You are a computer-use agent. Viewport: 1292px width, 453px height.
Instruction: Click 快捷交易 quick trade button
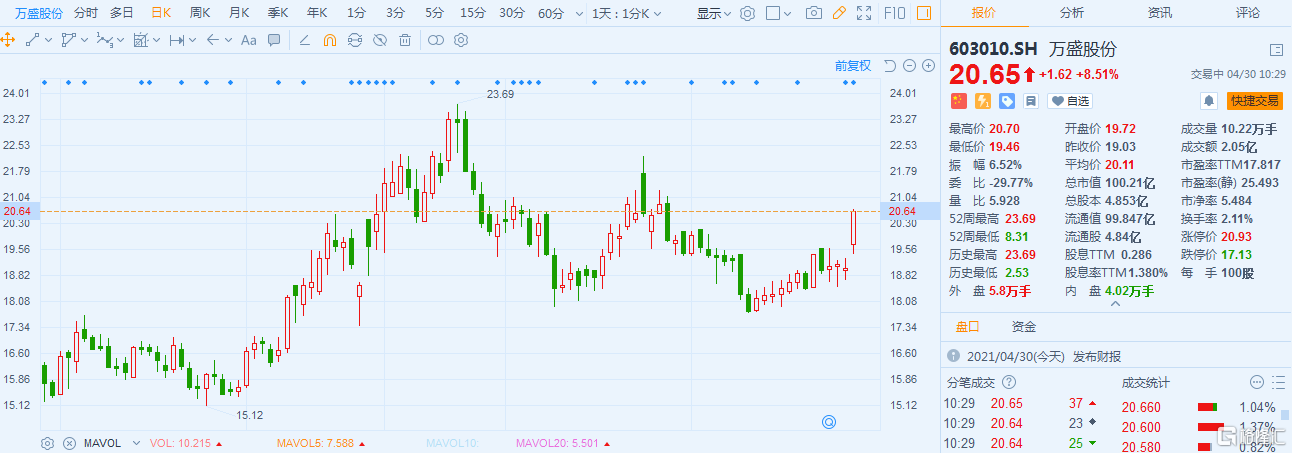[x=1254, y=100]
